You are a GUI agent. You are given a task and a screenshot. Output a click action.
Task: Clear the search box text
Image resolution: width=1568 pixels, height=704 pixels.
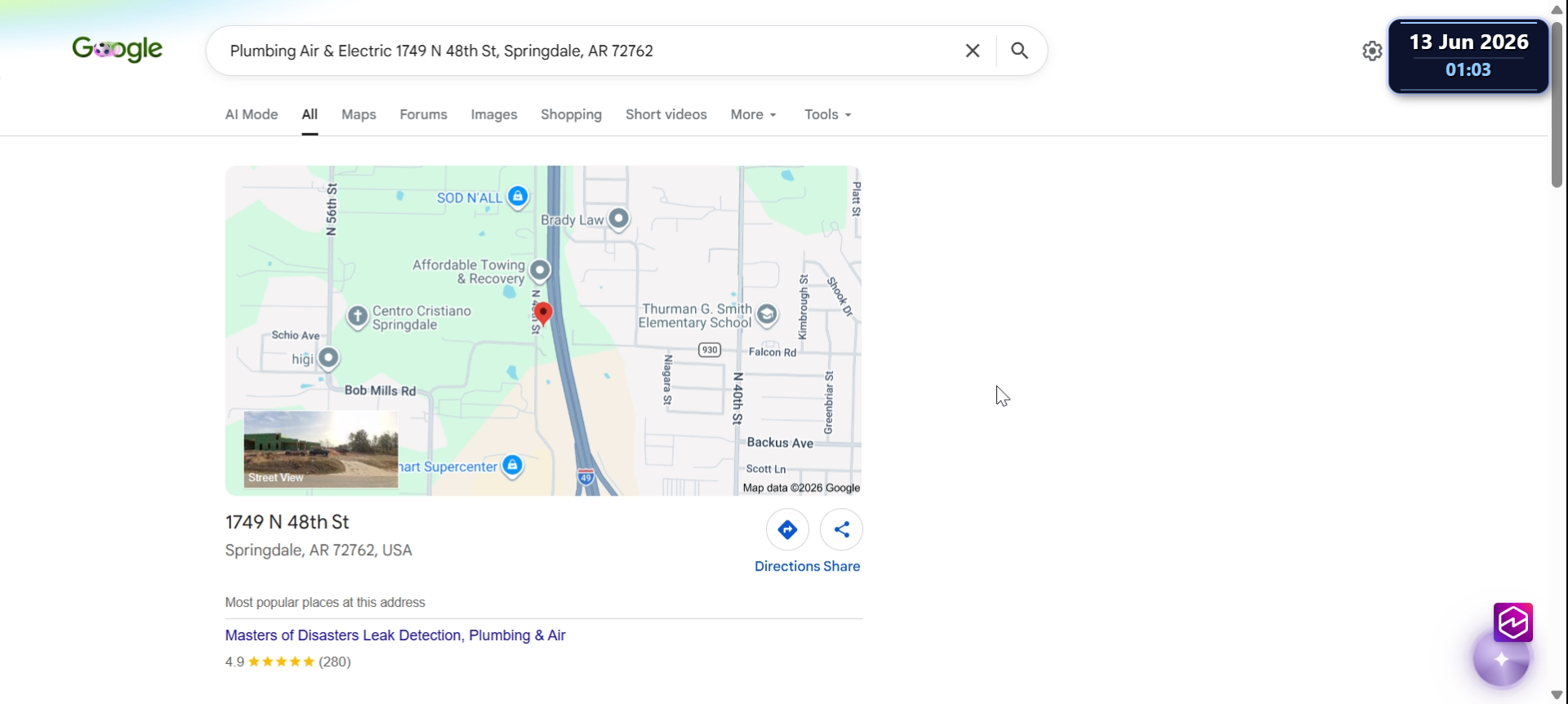(x=972, y=51)
